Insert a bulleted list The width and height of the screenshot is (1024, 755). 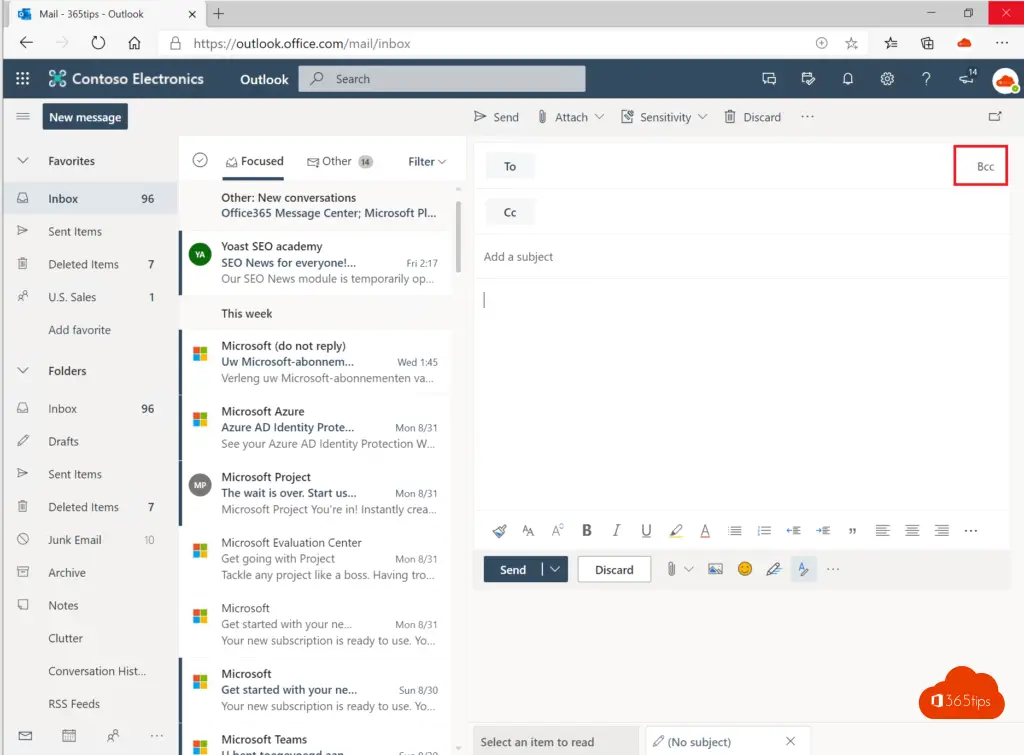pos(735,531)
